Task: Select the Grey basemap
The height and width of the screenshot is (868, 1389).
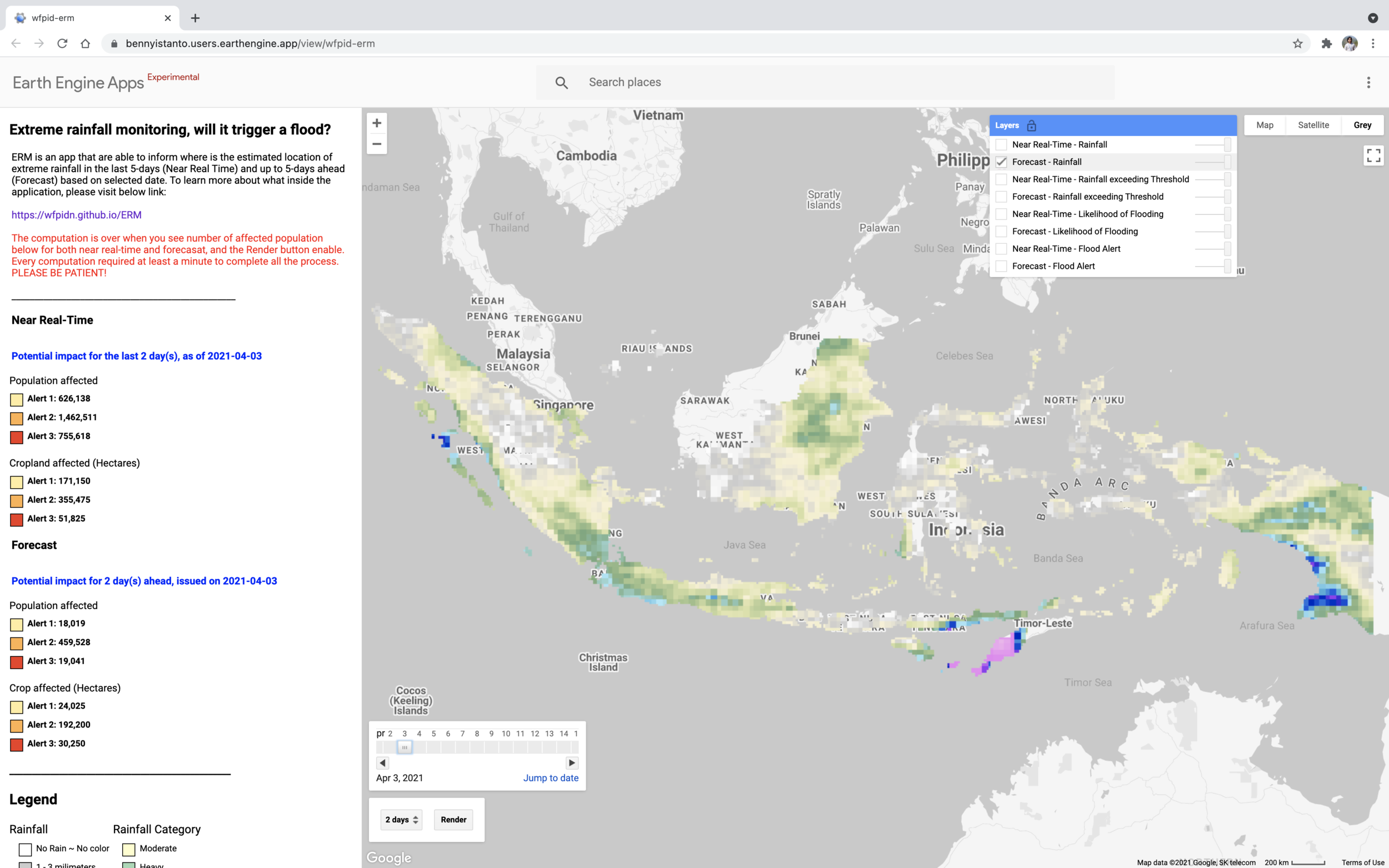Action: tap(1362, 125)
